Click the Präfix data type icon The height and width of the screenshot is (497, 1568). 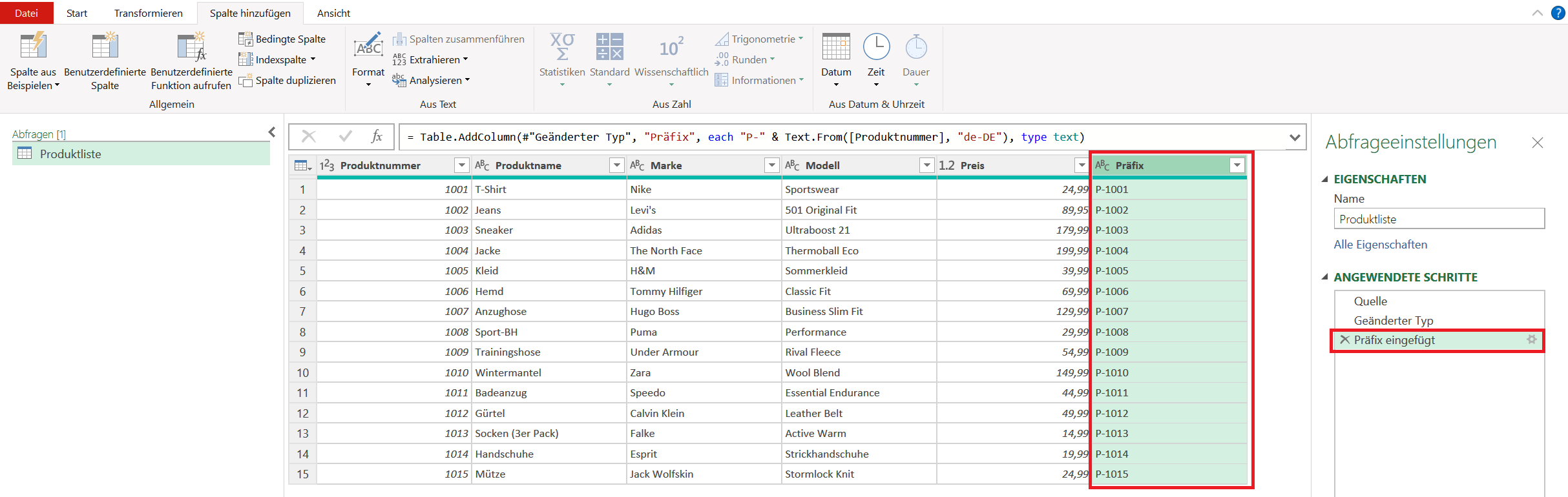pos(1102,165)
